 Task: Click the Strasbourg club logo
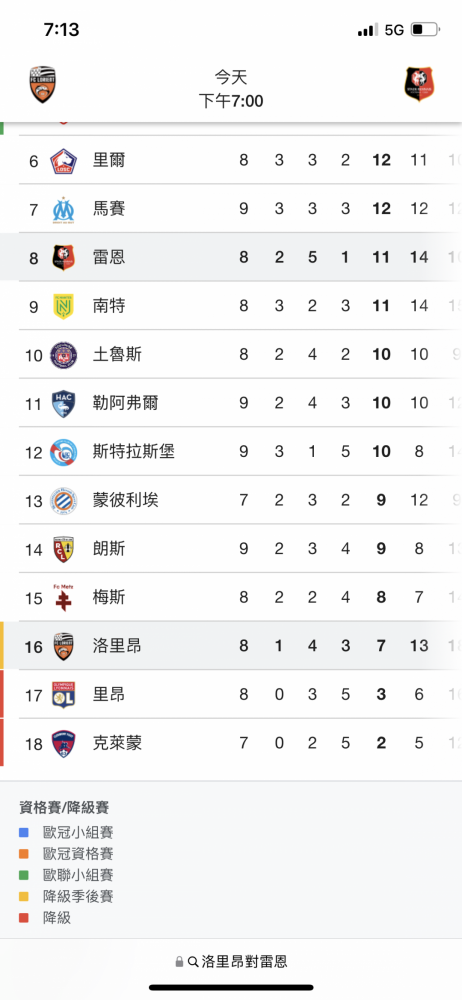[x=63, y=452]
